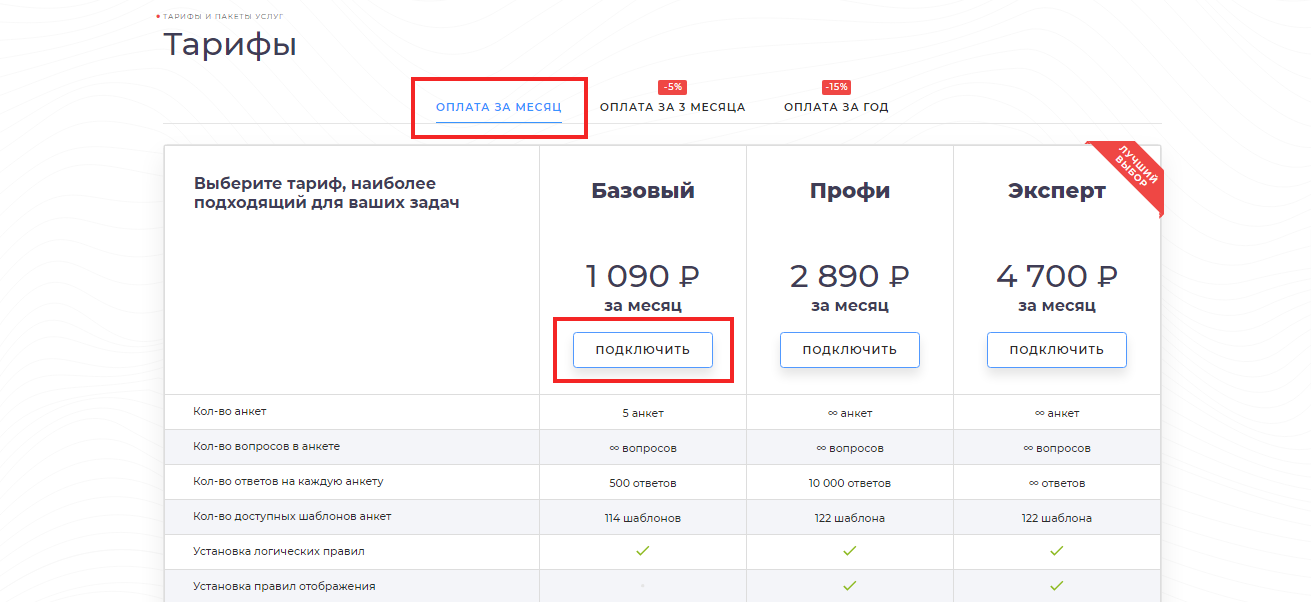Click ПОДКЛЮЧИТЬ under Эксперт plan

(x=1056, y=350)
